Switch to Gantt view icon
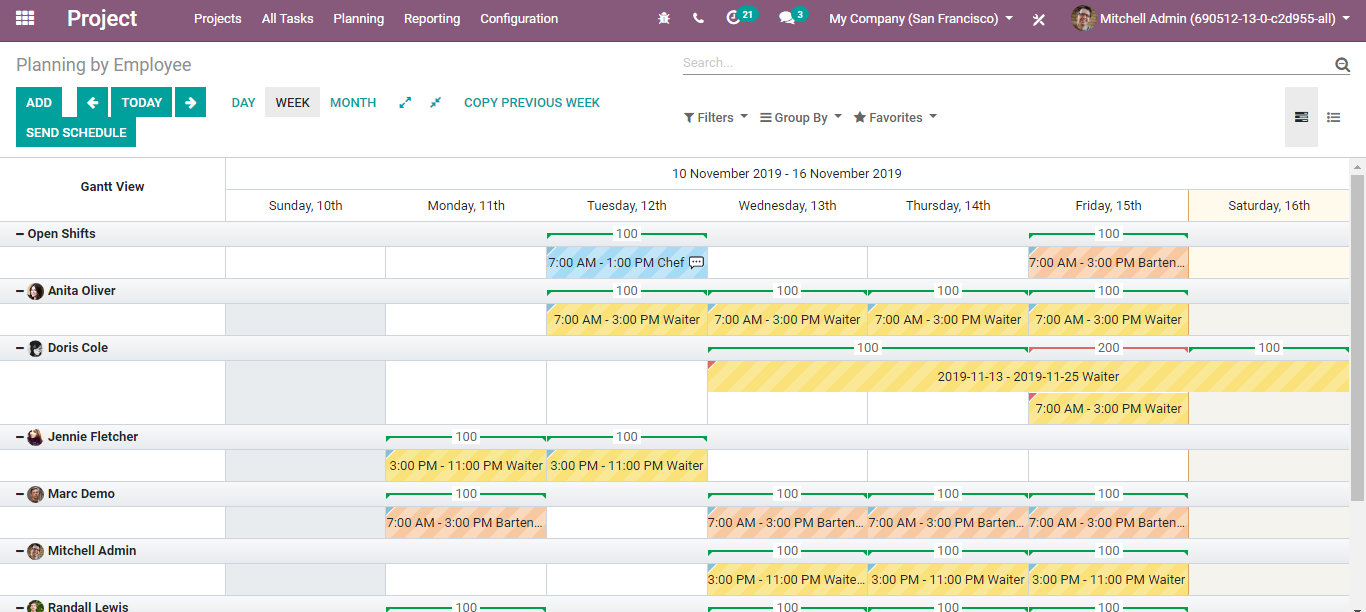 tap(1301, 117)
